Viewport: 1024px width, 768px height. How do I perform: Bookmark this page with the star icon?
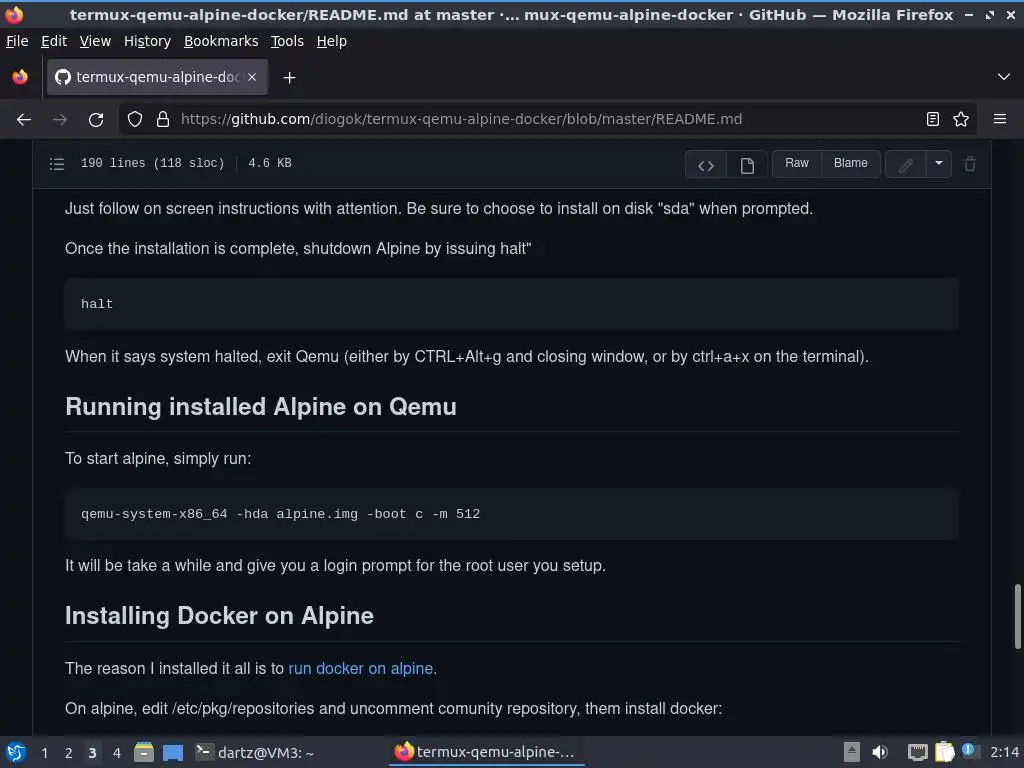(961, 120)
